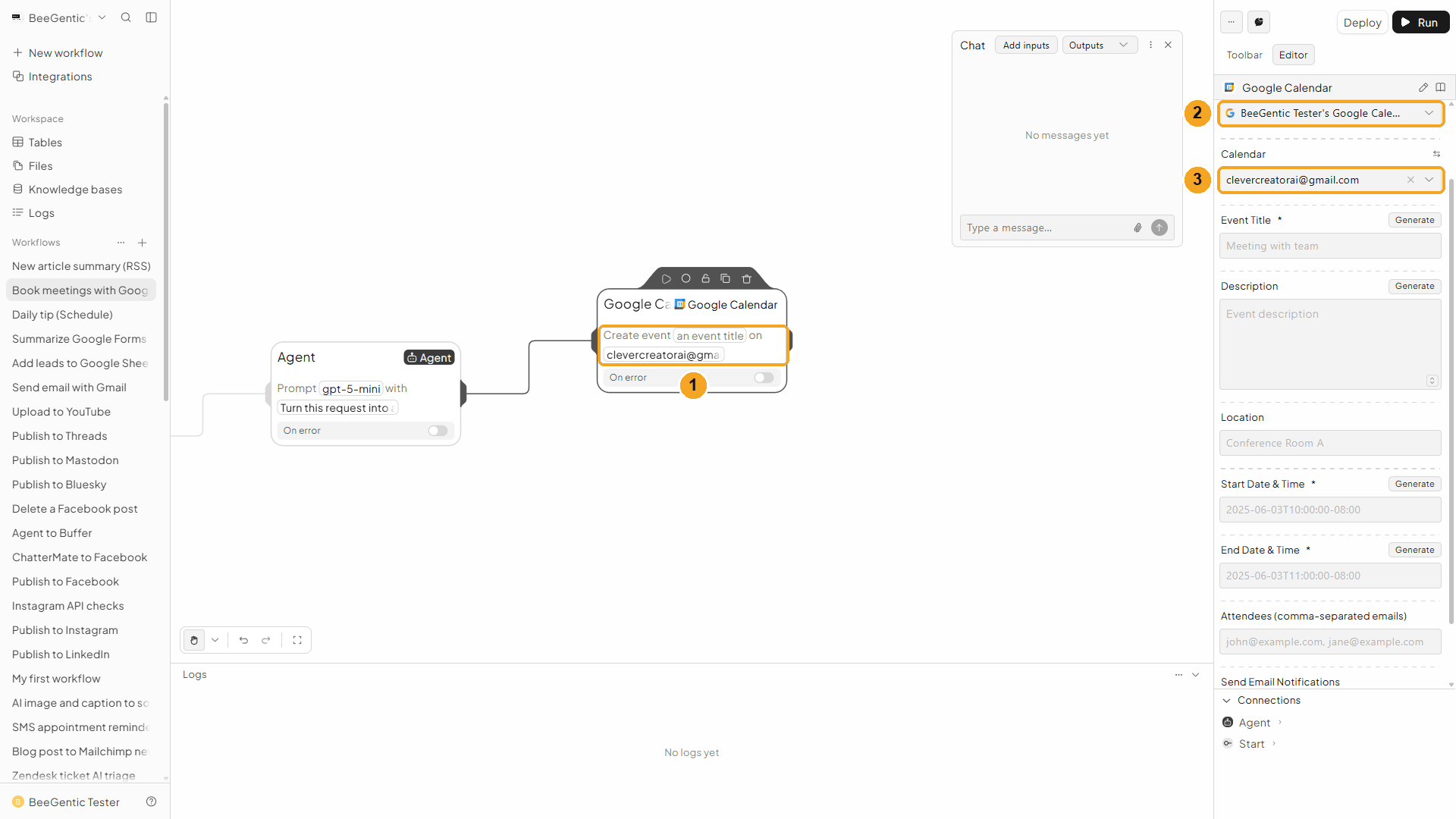The image size is (1456, 819).
Task: Redo the last canvas action
Action: pos(266,640)
